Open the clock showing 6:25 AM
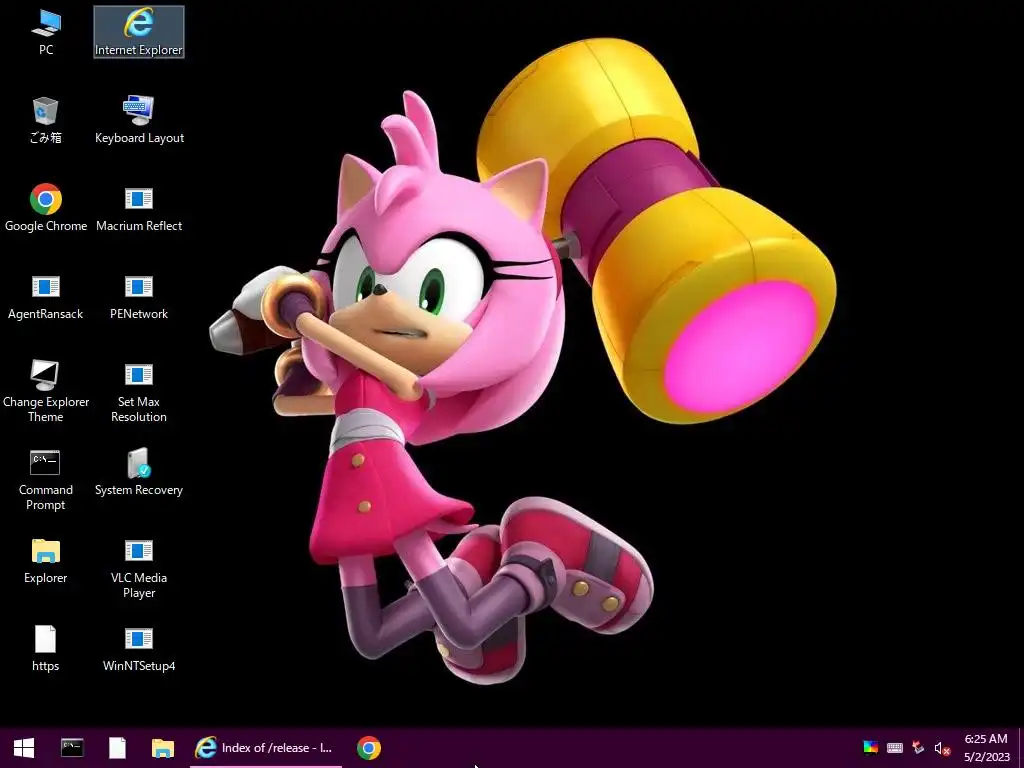1024x768 pixels. (x=986, y=748)
